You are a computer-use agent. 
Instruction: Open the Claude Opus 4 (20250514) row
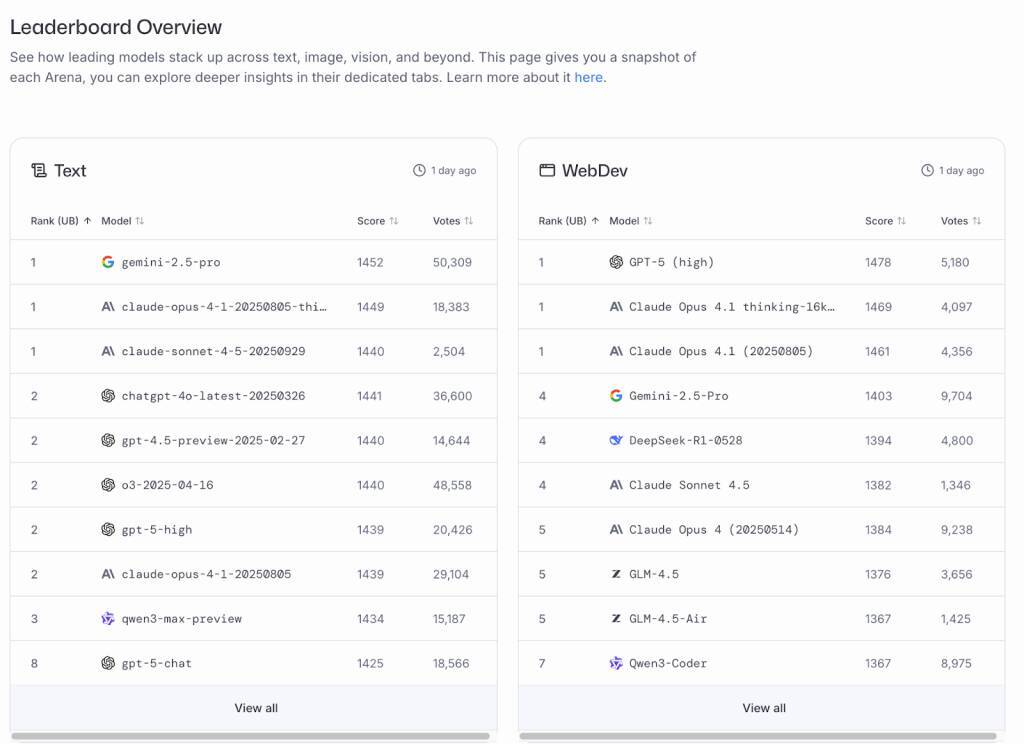714,529
